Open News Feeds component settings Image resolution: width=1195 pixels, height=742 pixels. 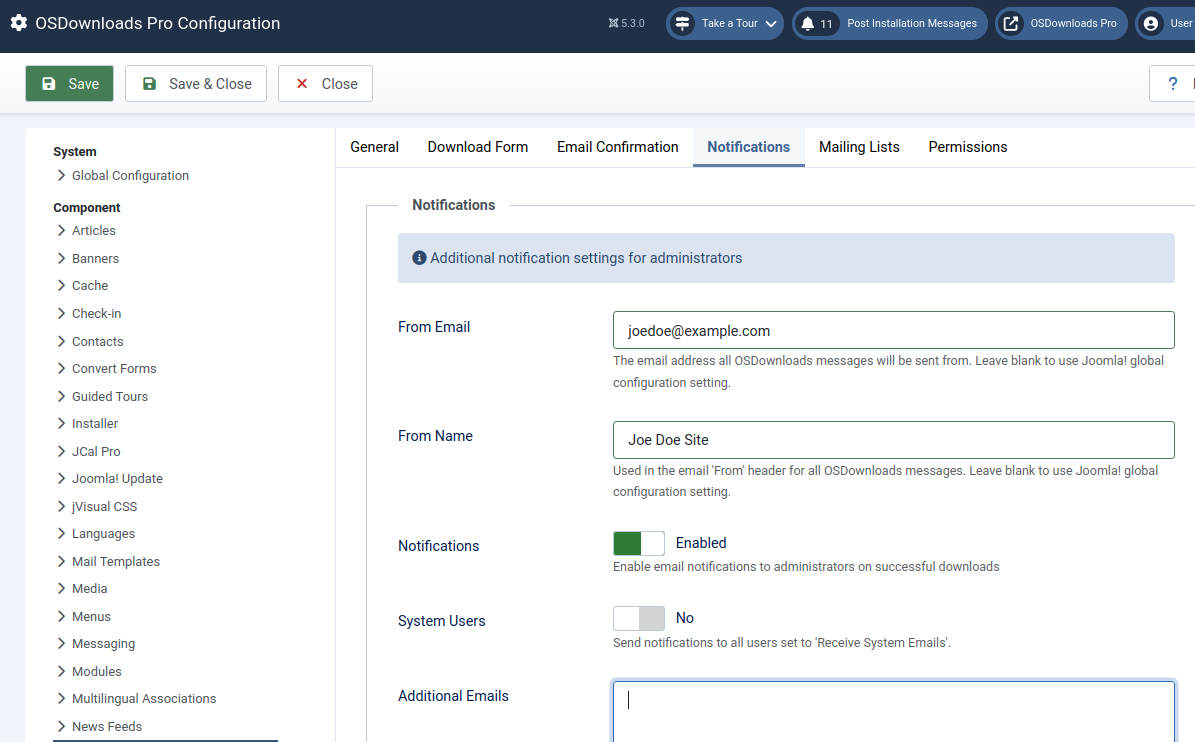107,727
